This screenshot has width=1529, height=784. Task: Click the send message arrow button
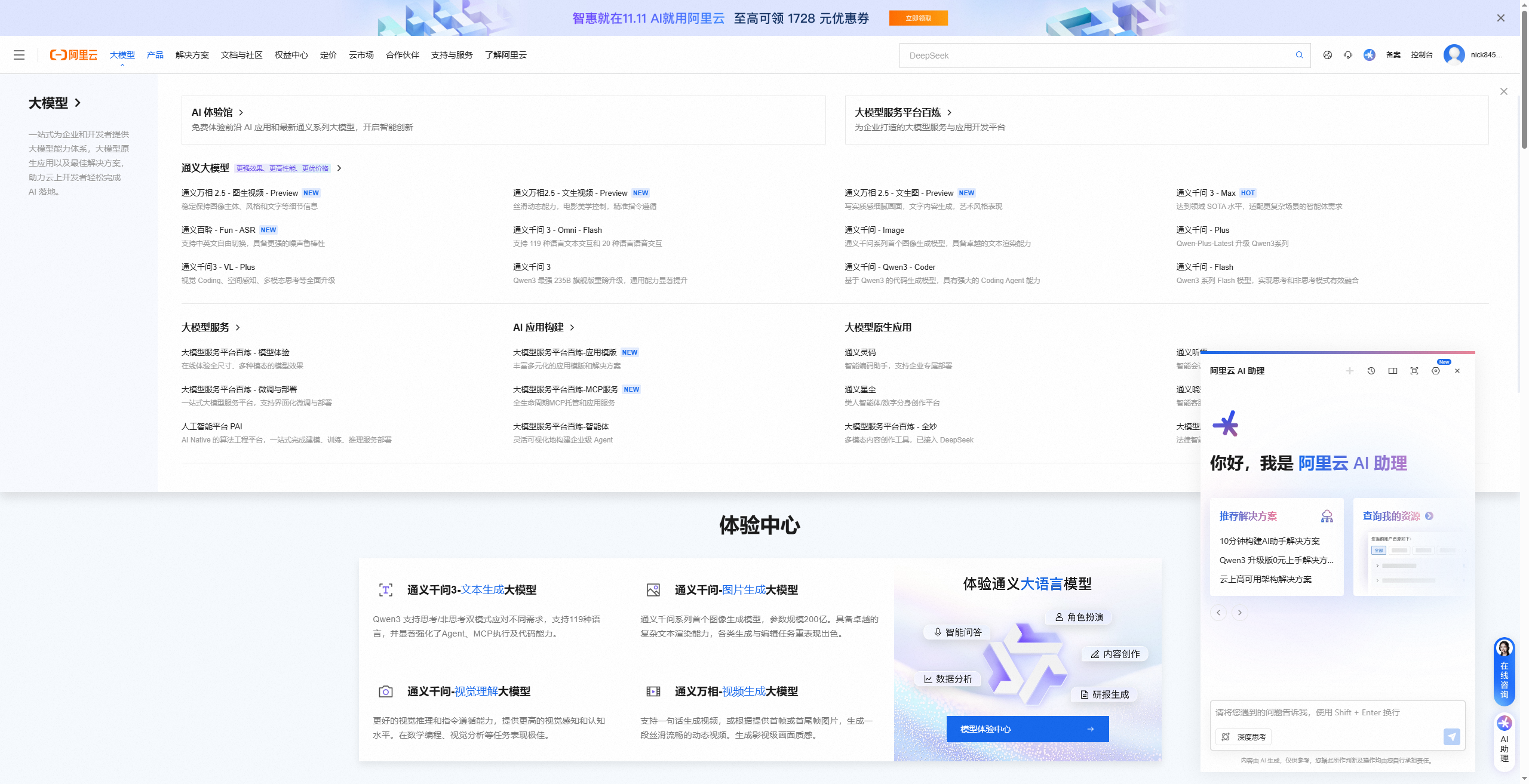point(1451,736)
